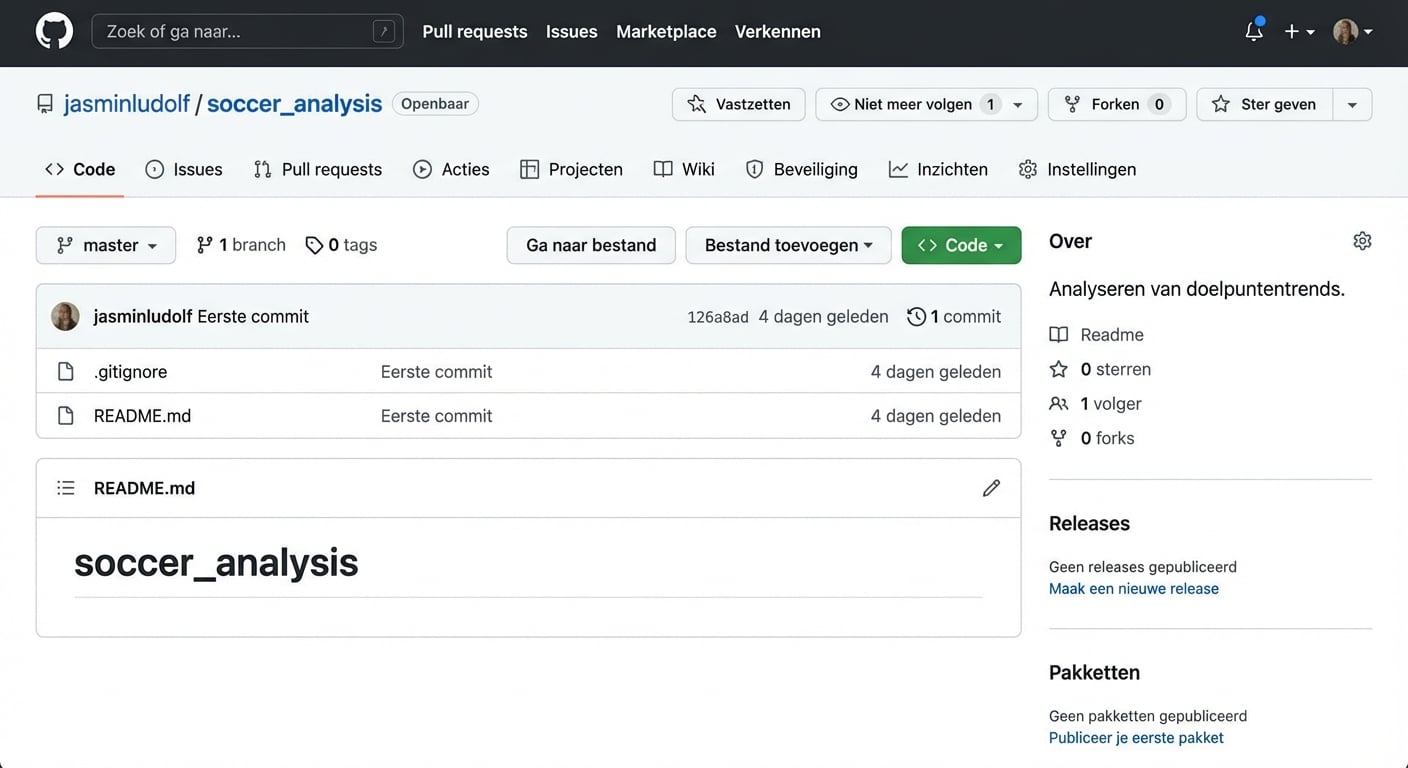
Task: Toggle Niet meer volgen watch button
Action: pos(912,104)
